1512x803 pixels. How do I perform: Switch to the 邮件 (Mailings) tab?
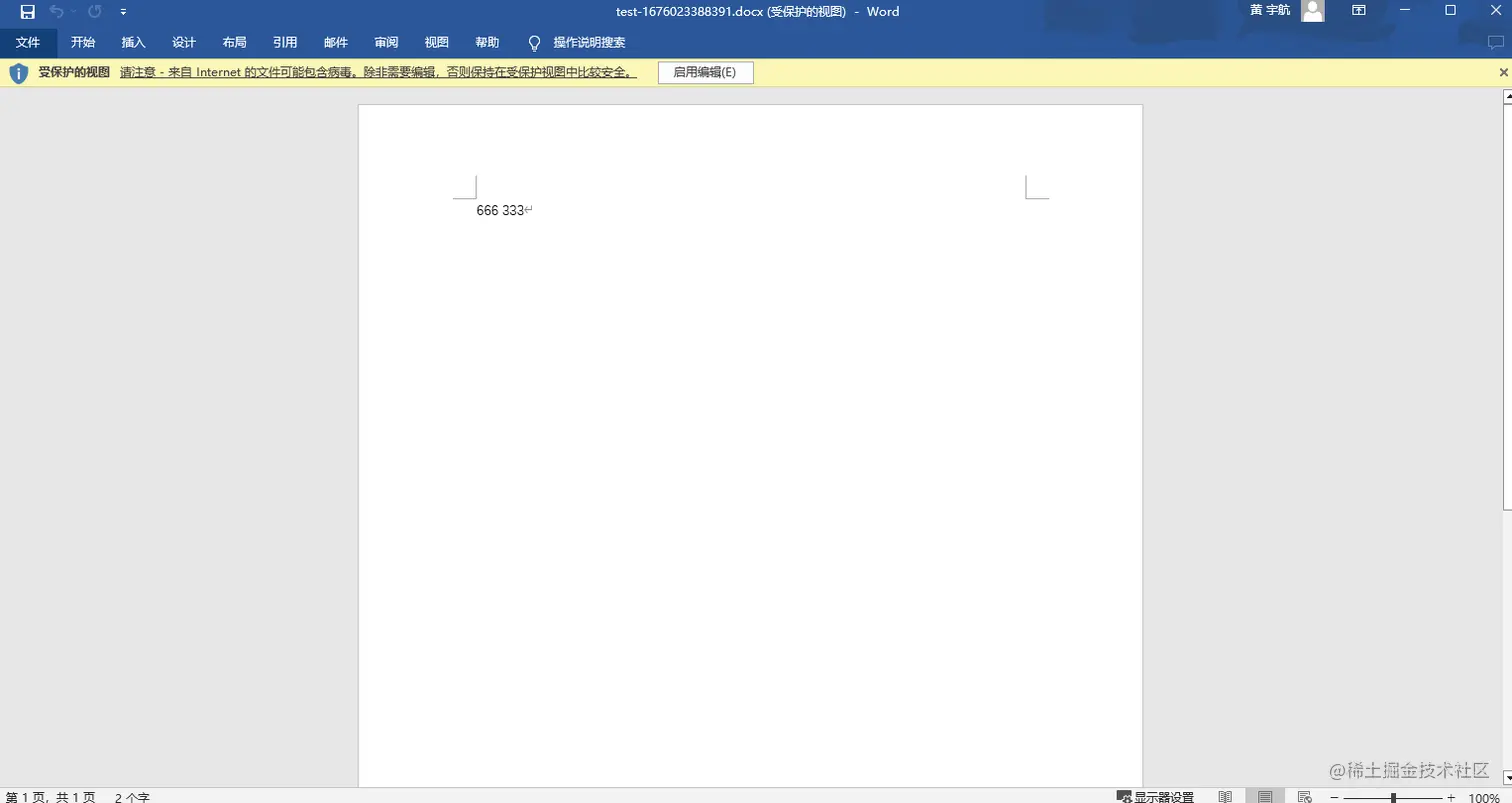tap(336, 42)
